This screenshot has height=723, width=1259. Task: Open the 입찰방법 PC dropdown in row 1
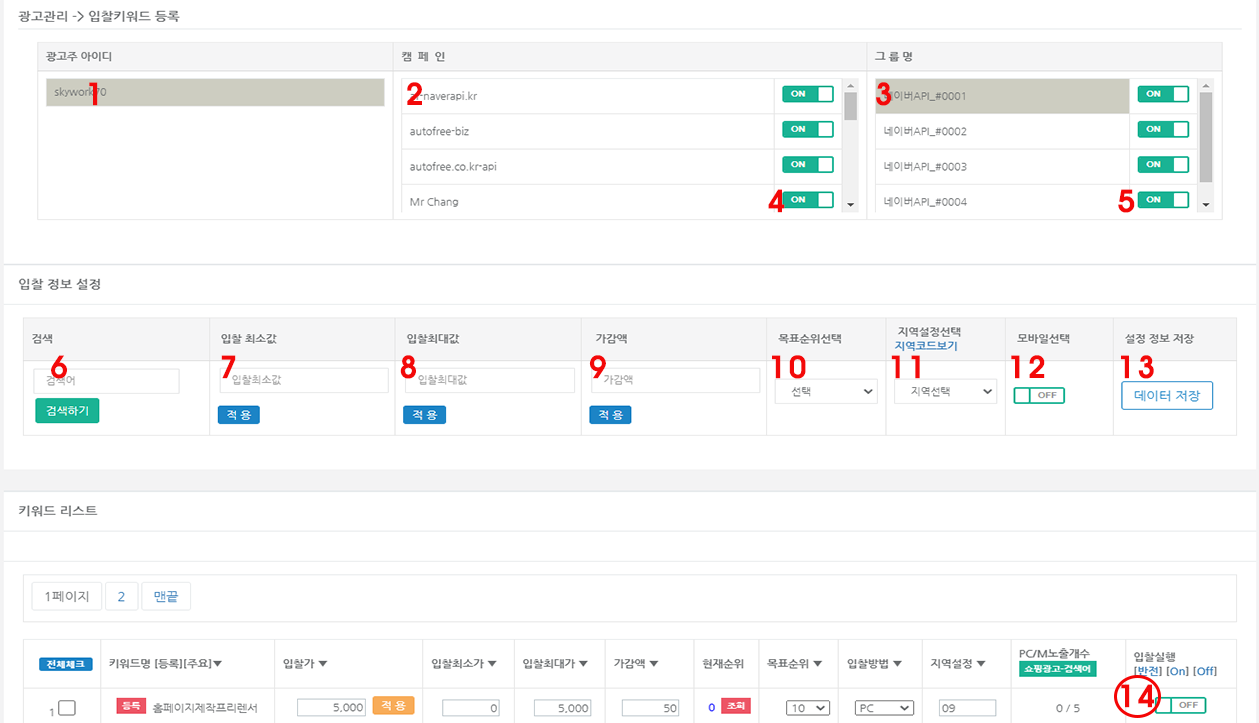tap(885, 708)
